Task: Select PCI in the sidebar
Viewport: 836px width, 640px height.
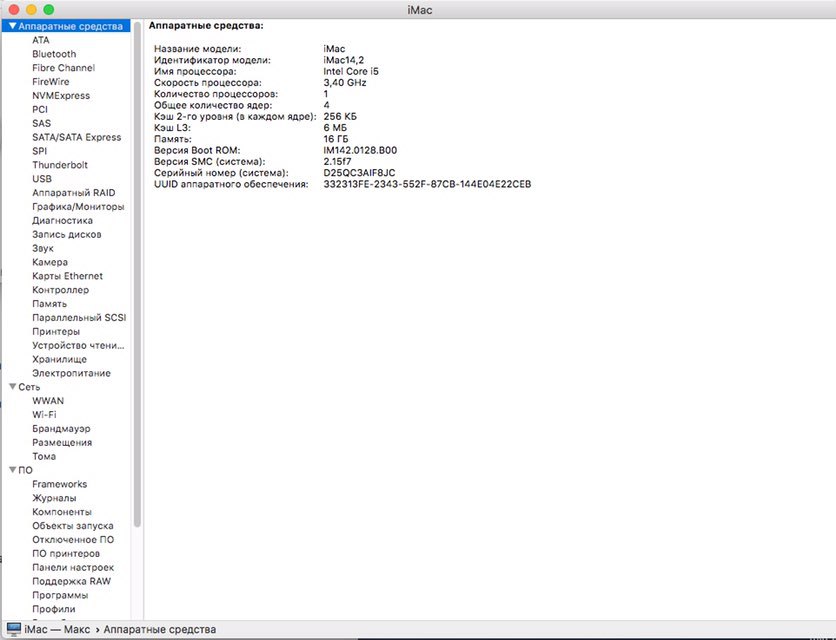Action: pos(40,109)
